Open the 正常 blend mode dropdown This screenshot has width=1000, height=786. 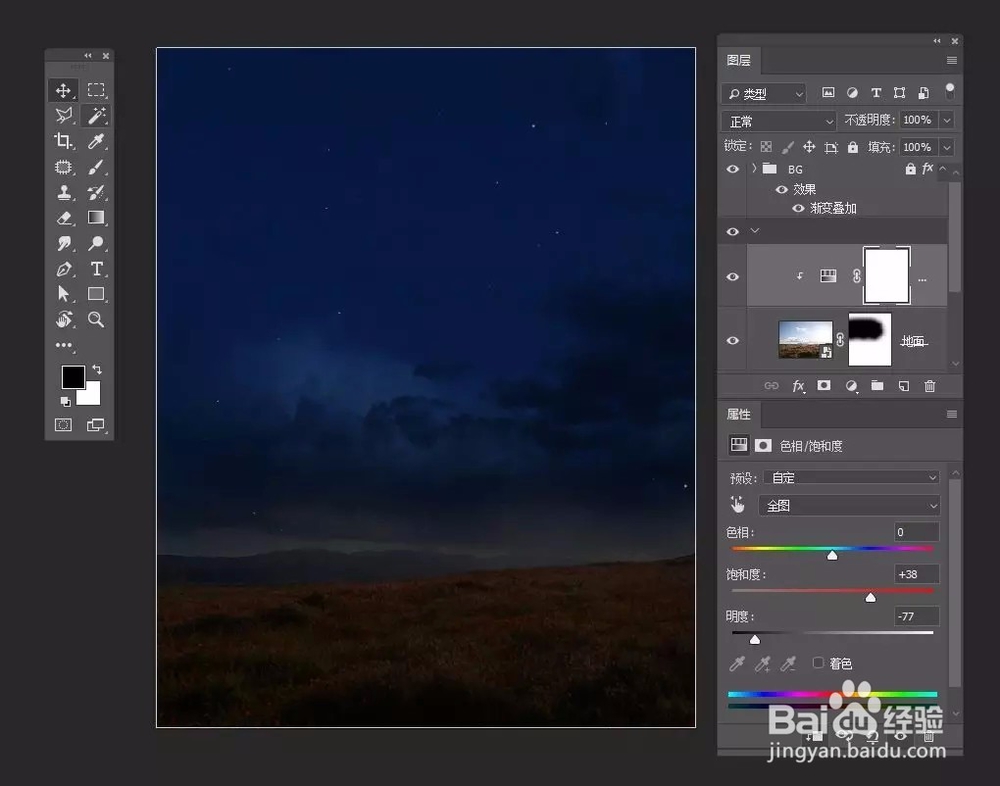778,120
